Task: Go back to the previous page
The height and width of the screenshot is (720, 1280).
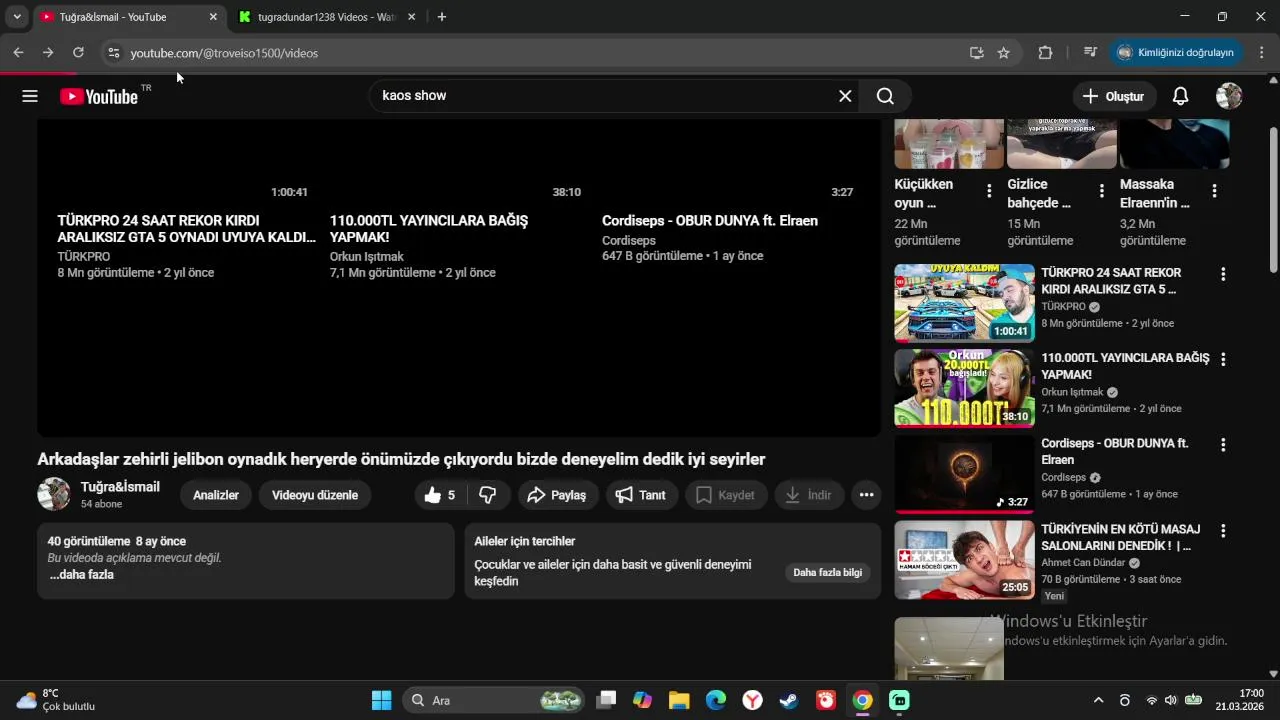Action: [18, 53]
